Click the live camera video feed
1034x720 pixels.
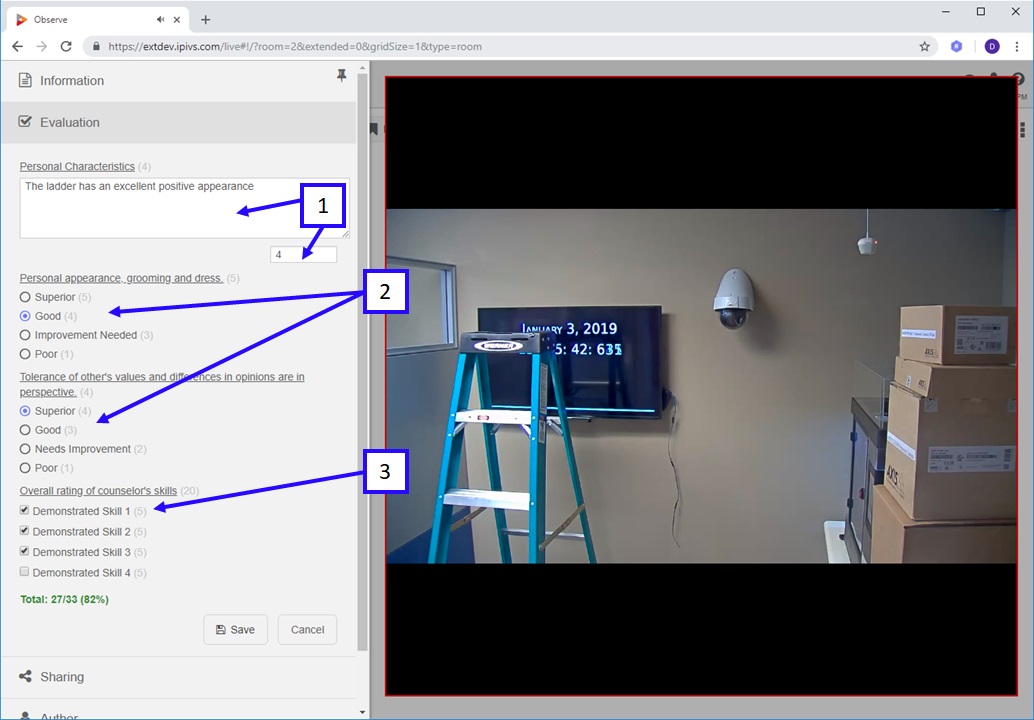[701, 386]
